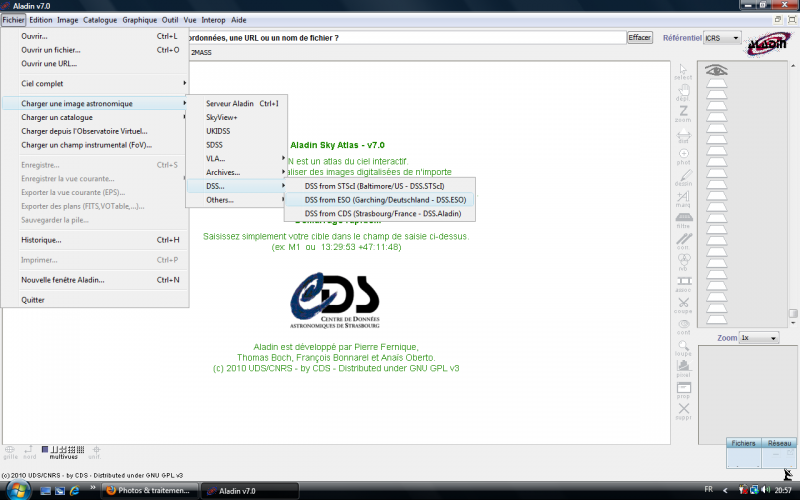Image resolution: width=800 pixels, height=500 pixels.
Task: Activate the 'dépl.' pan hand tool
Action: click(x=683, y=92)
